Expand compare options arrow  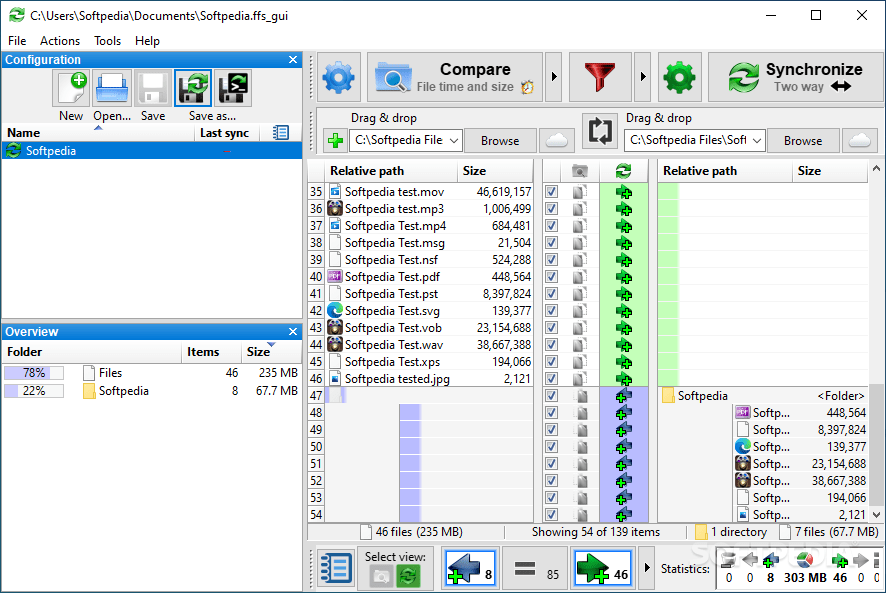[554, 77]
